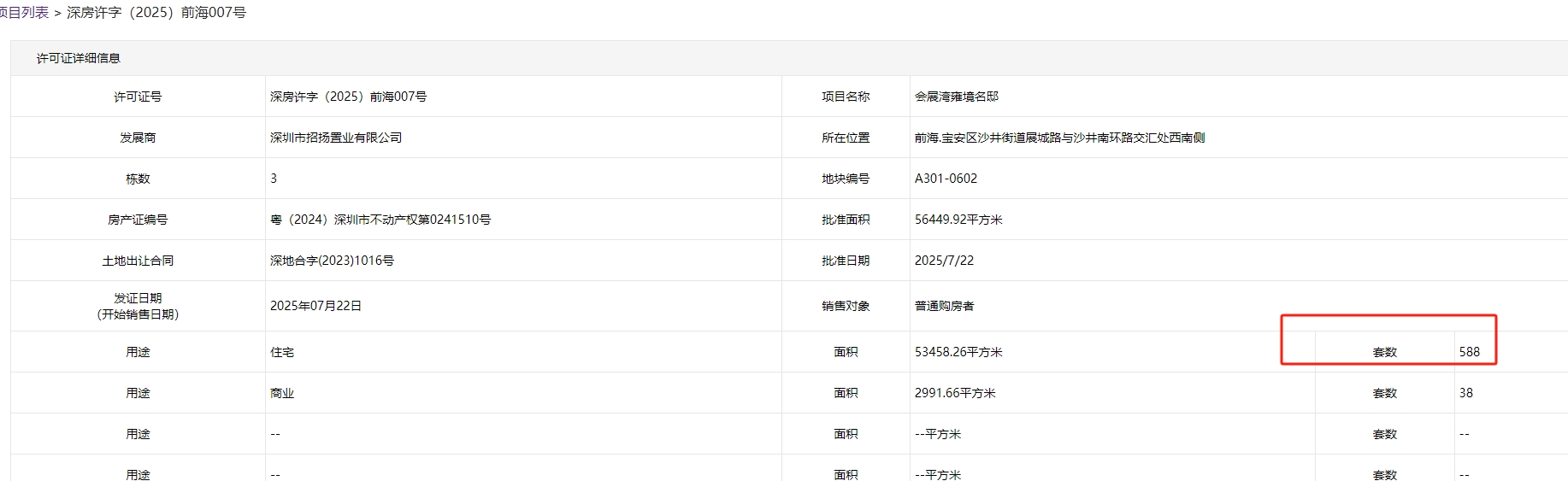The width and height of the screenshot is (1568, 481).
Task: Select residential area 53458.26平方米
Action: (x=958, y=352)
